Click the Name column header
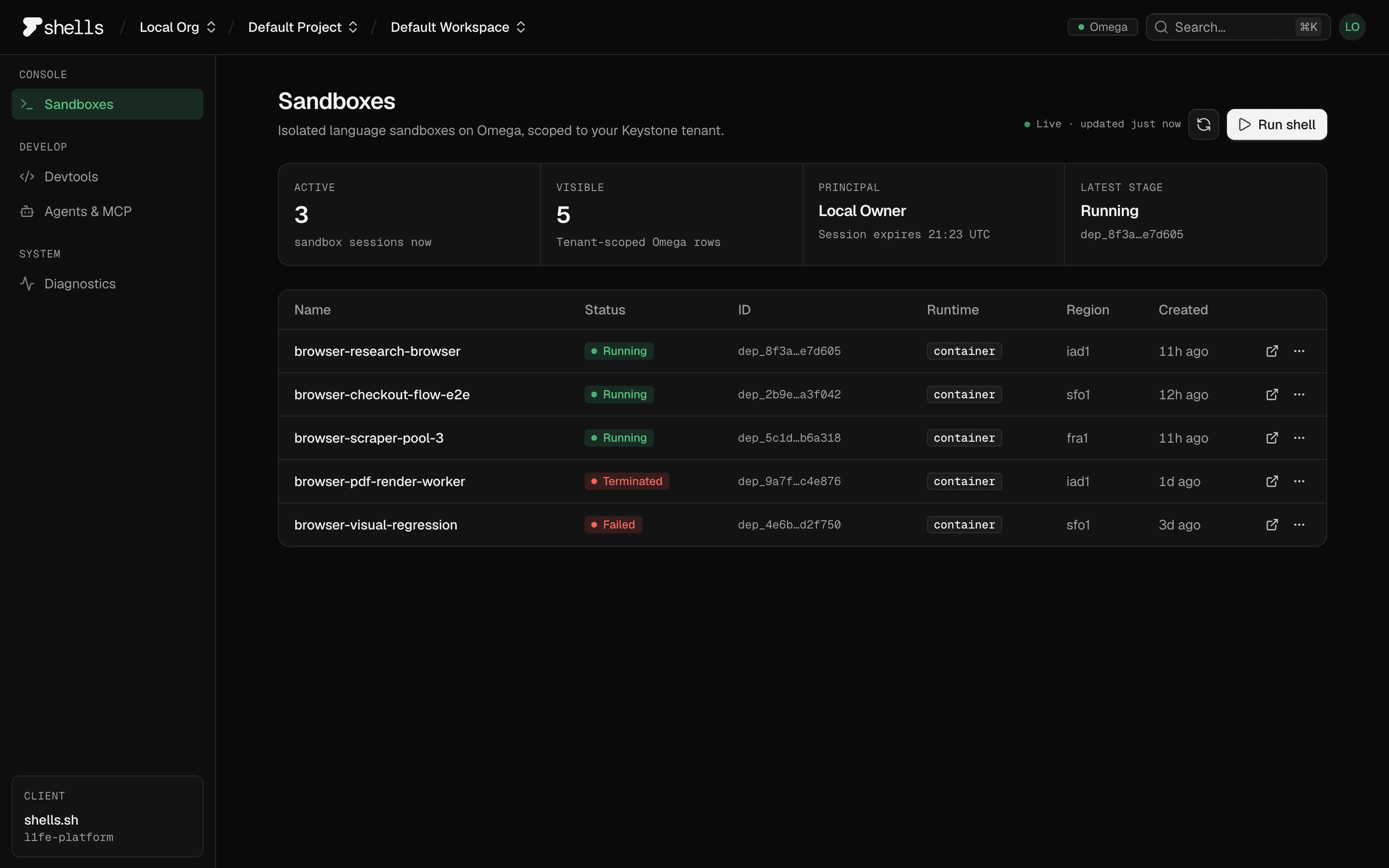Image resolution: width=1389 pixels, height=868 pixels. click(x=312, y=310)
